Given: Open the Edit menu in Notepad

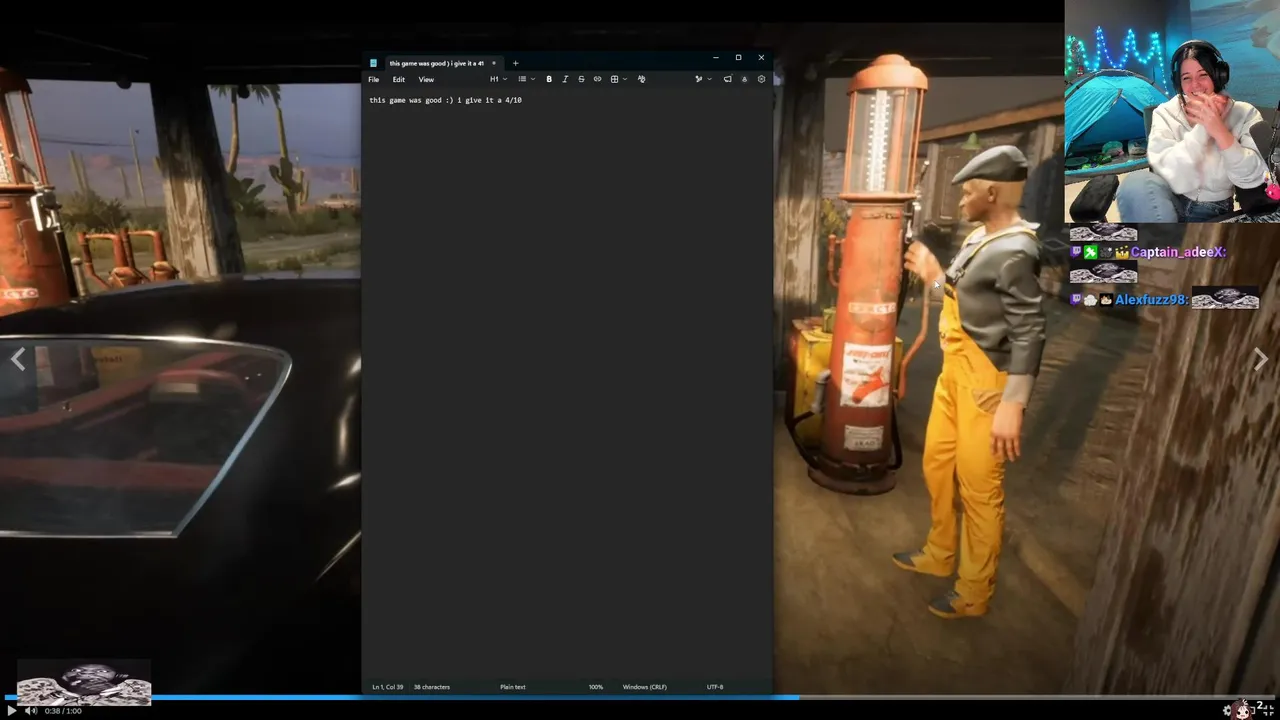Looking at the screenshot, I should click(398, 79).
